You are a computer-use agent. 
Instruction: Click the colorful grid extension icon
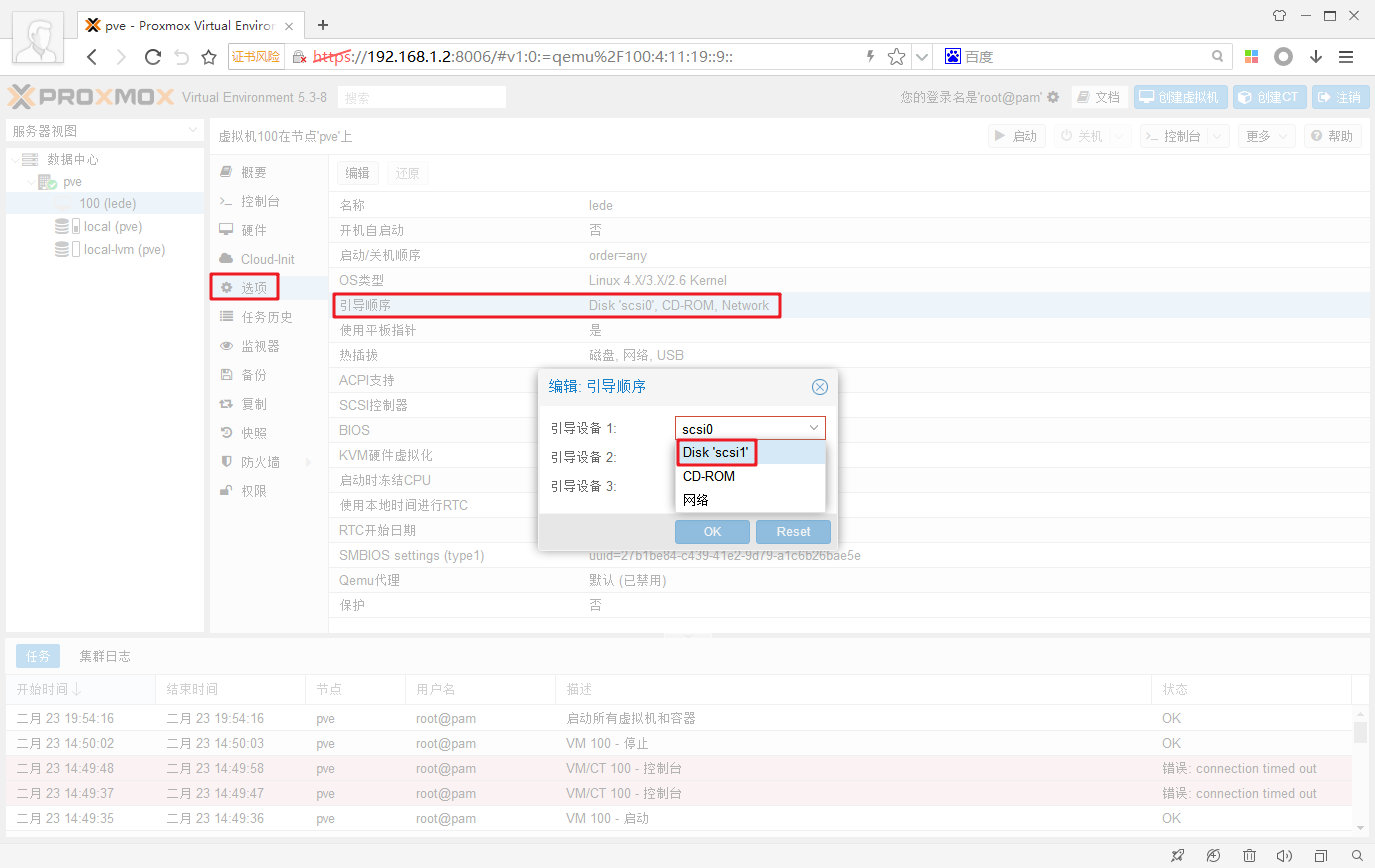[1251, 57]
